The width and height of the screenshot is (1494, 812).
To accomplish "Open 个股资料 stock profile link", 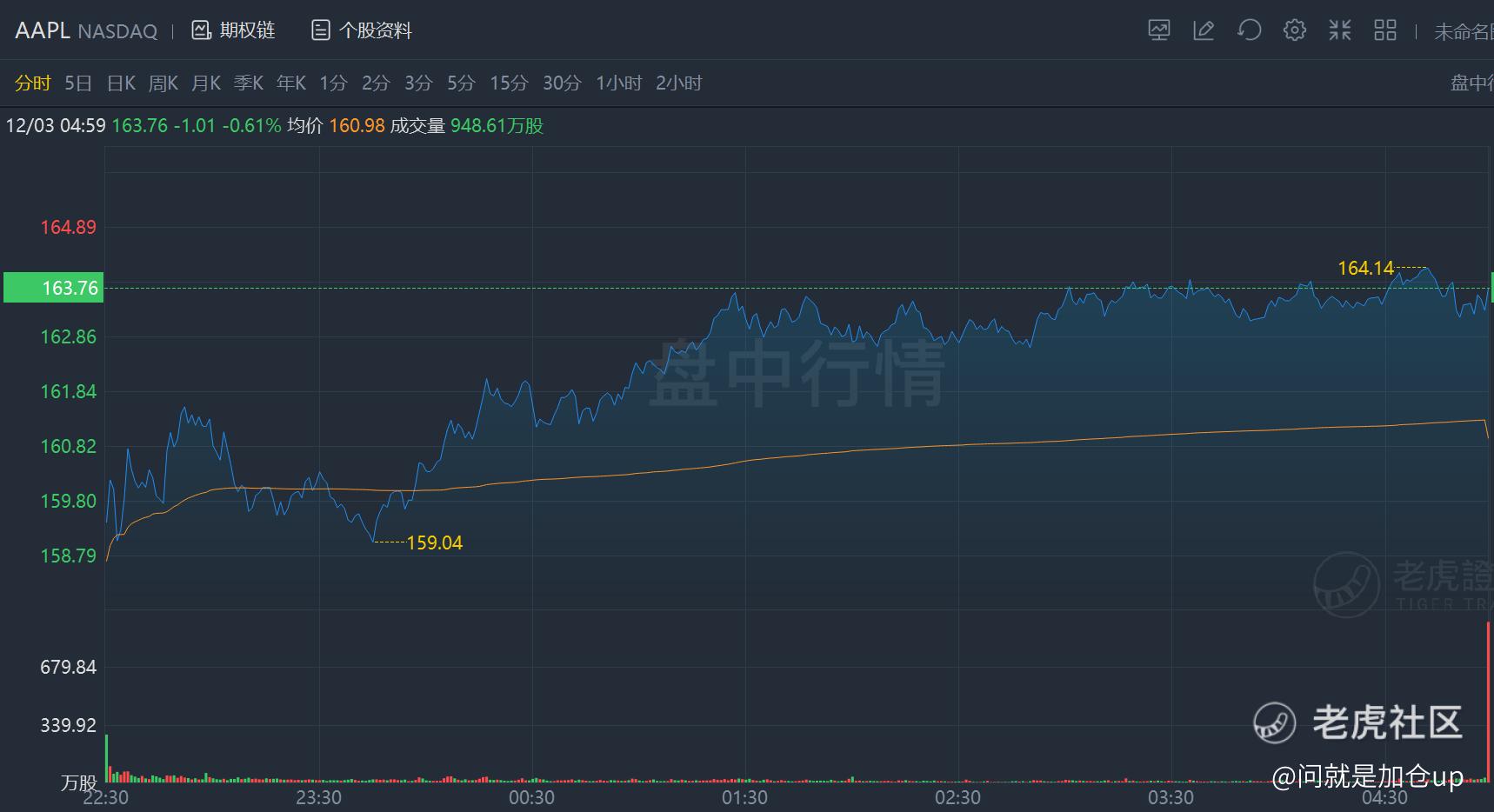I will tap(375, 30).
